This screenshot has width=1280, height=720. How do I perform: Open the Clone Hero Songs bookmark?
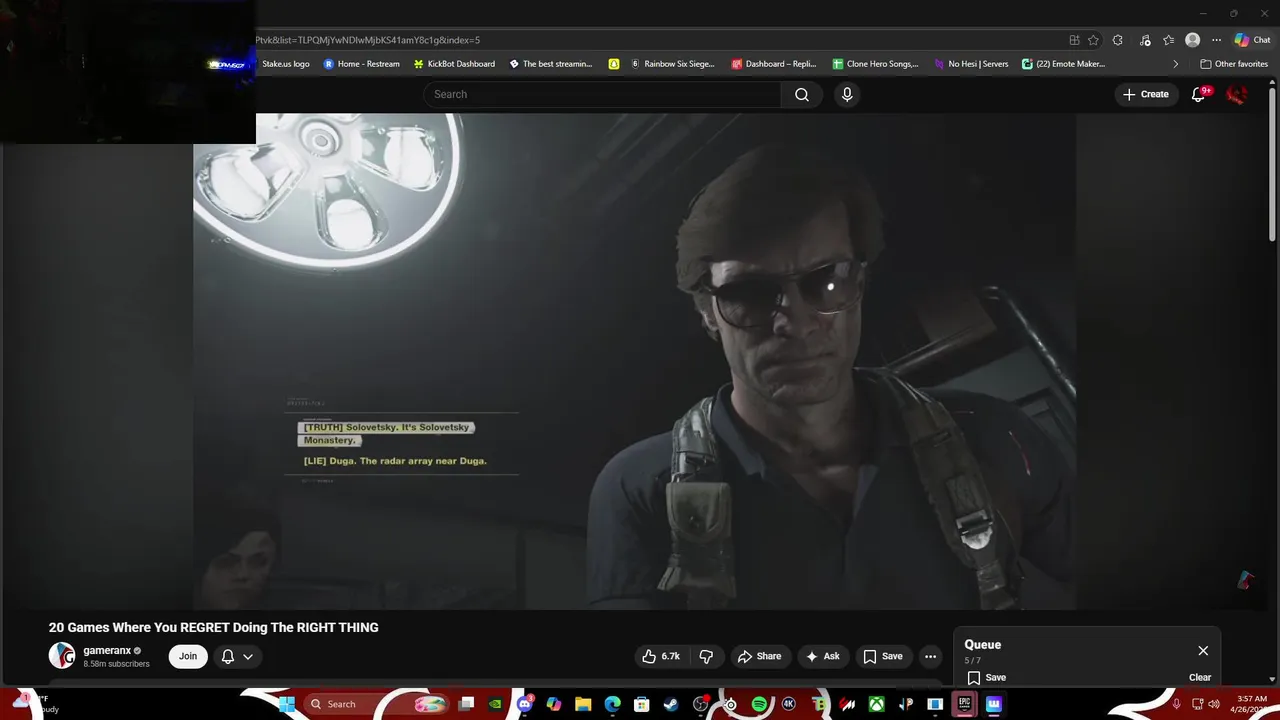(875, 64)
